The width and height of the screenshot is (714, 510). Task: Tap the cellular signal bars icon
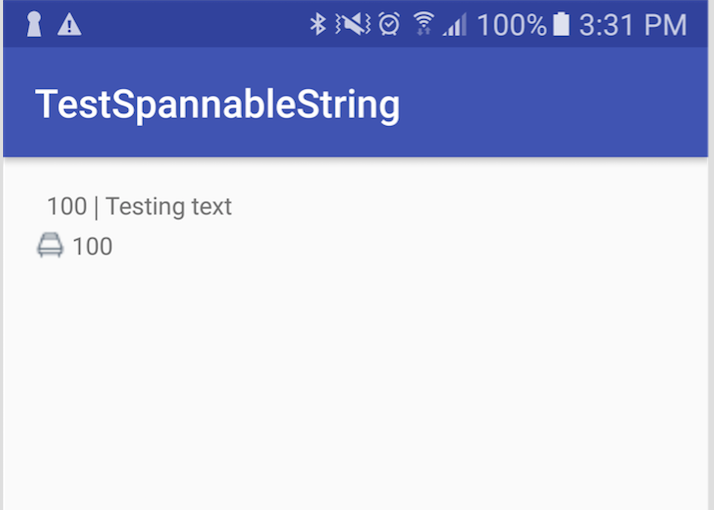[x=455, y=25]
